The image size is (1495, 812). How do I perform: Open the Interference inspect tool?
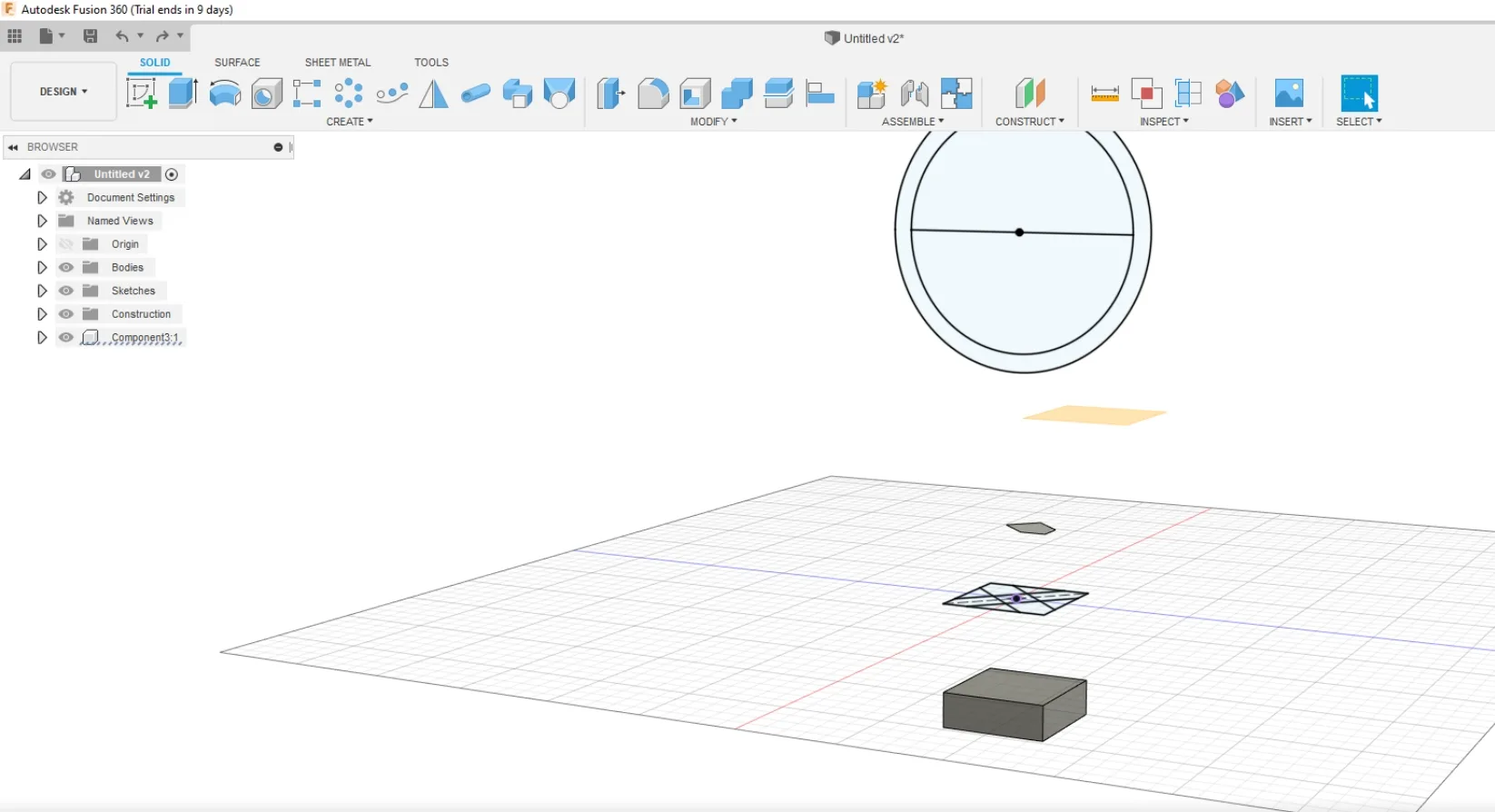click(1146, 93)
